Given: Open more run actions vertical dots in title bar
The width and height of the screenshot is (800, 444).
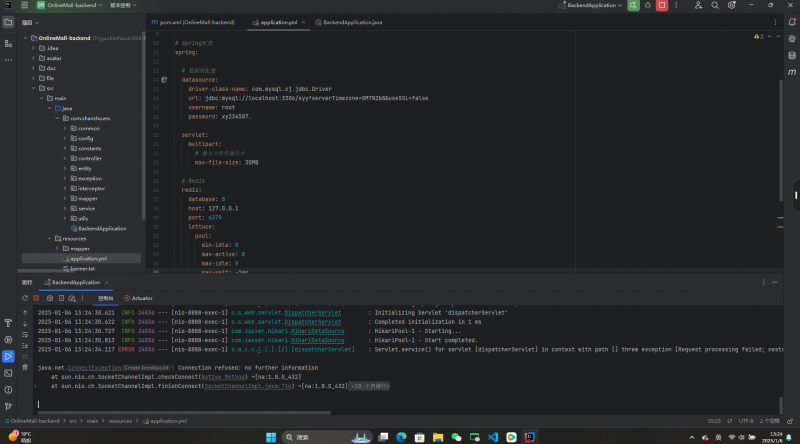Looking at the screenshot, I should pyautogui.click(x=677, y=5).
